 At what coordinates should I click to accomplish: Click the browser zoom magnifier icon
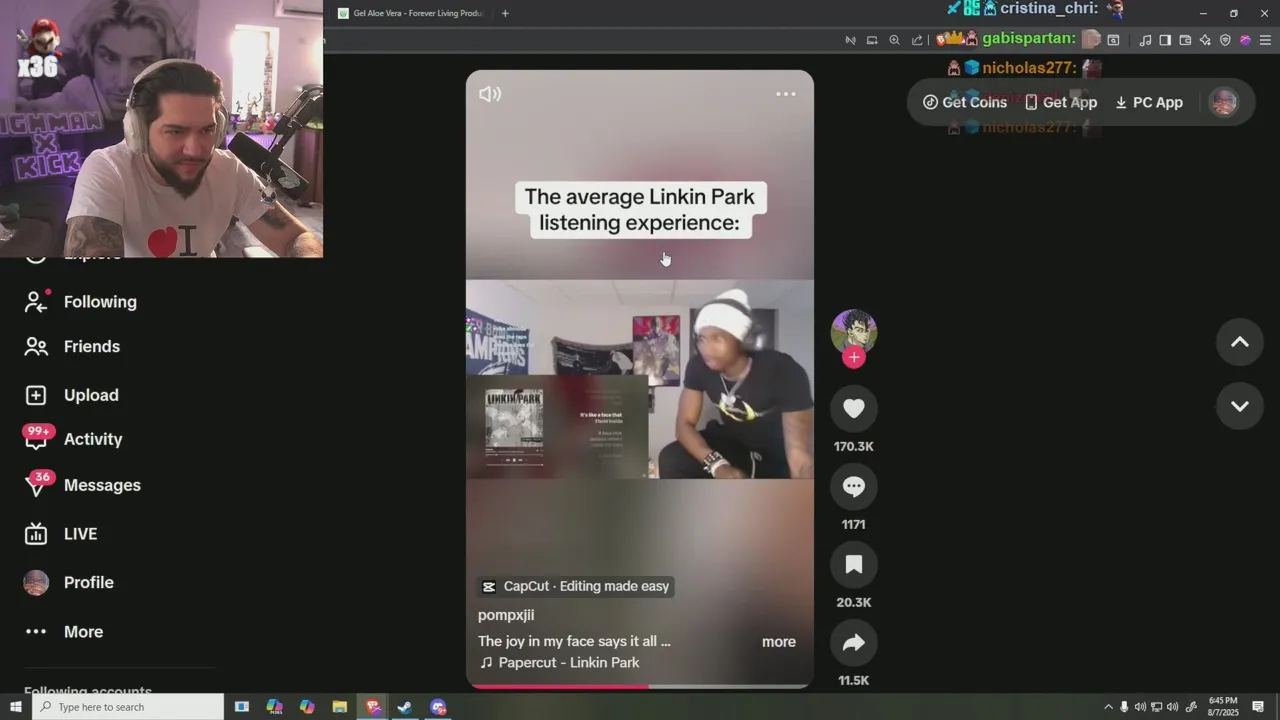coord(895,40)
